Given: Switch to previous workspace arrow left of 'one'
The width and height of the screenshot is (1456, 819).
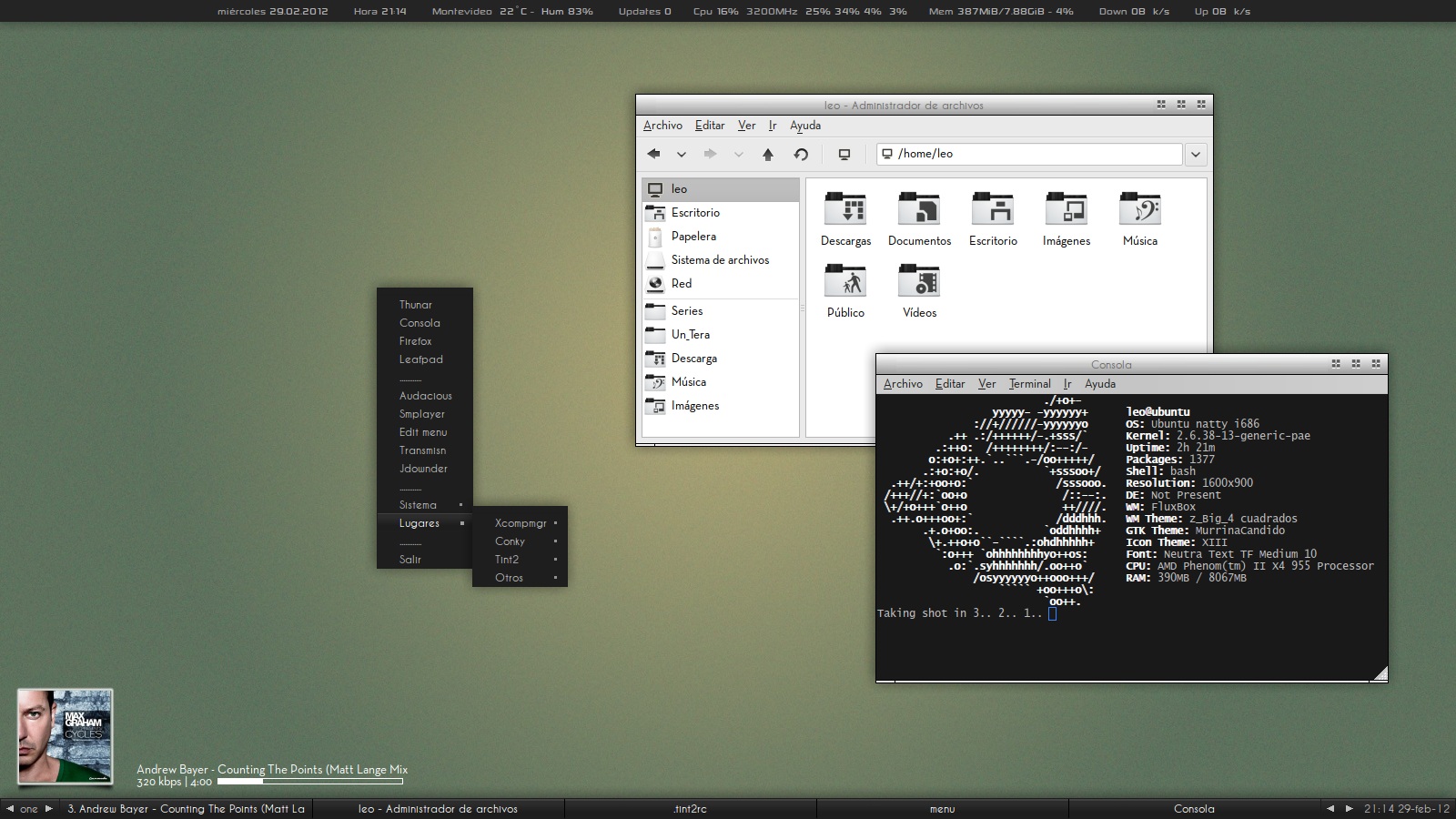Looking at the screenshot, I should (10, 809).
